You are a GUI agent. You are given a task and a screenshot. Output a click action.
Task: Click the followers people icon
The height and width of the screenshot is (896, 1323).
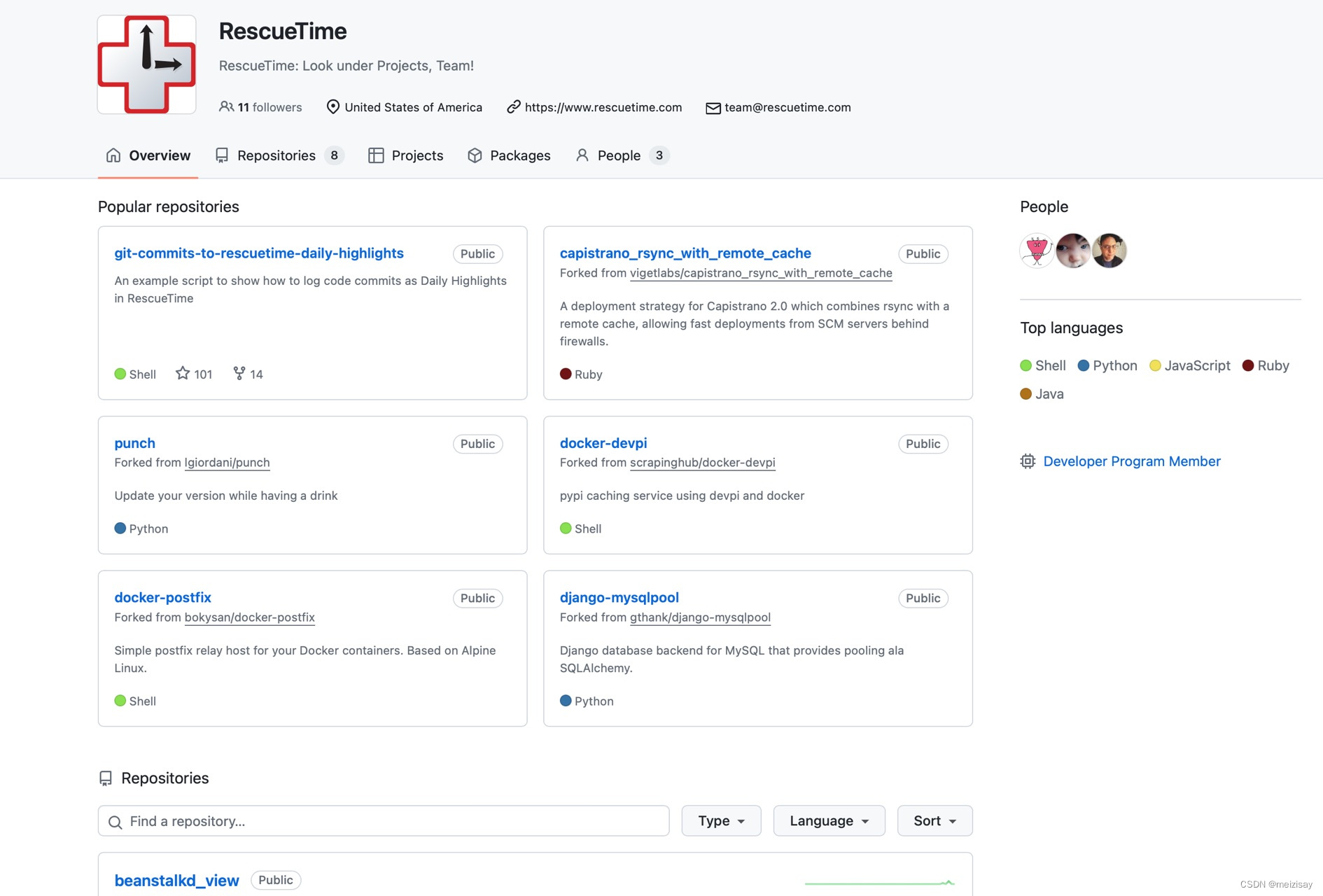coord(226,106)
